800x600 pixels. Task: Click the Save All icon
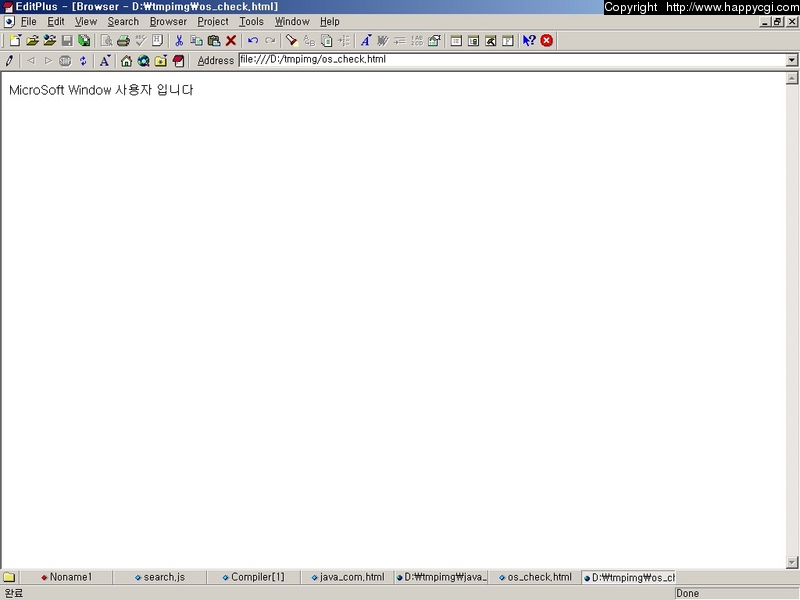84,41
